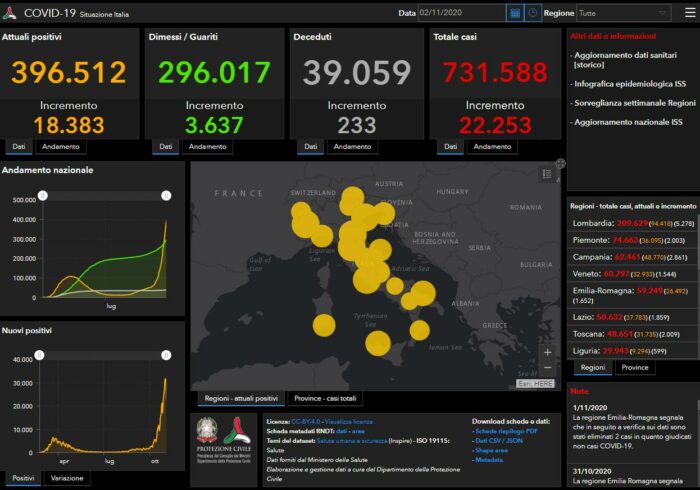This screenshot has width=700, height=490.
Task: Select the Province tab in regions list
Action: pyautogui.click(x=634, y=367)
